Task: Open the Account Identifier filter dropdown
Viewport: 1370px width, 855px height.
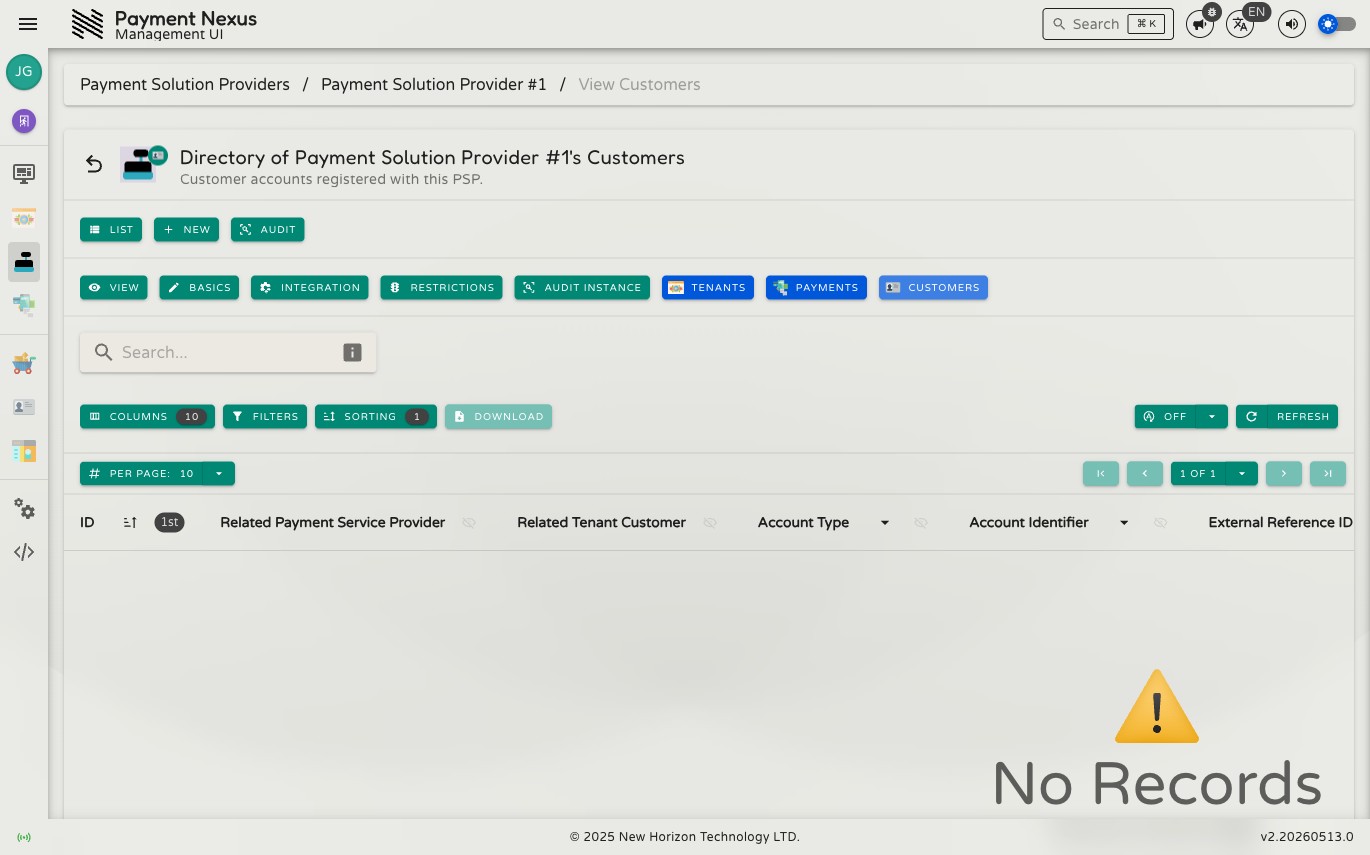Action: (1124, 522)
